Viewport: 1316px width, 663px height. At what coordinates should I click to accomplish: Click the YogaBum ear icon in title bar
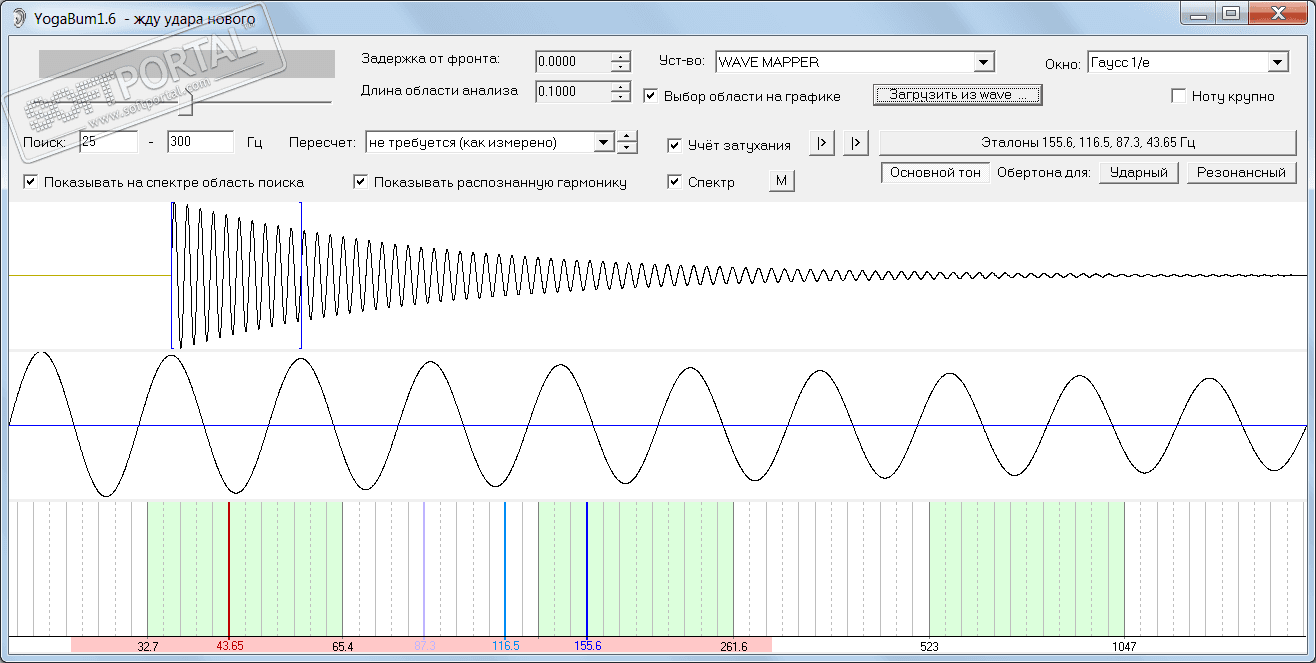click(x=17, y=17)
